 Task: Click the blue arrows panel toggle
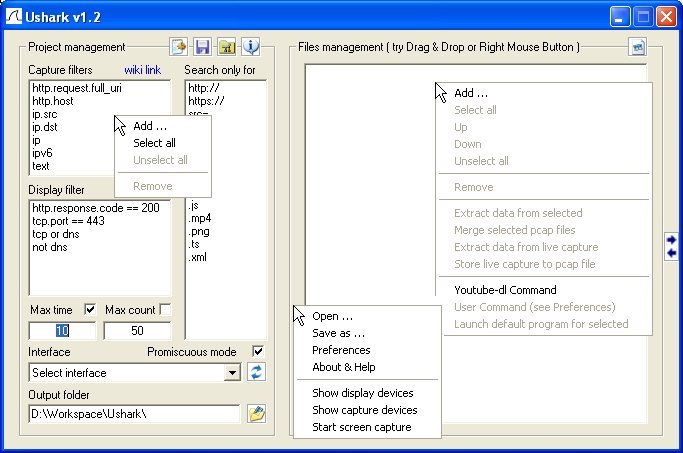coord(671,246)
